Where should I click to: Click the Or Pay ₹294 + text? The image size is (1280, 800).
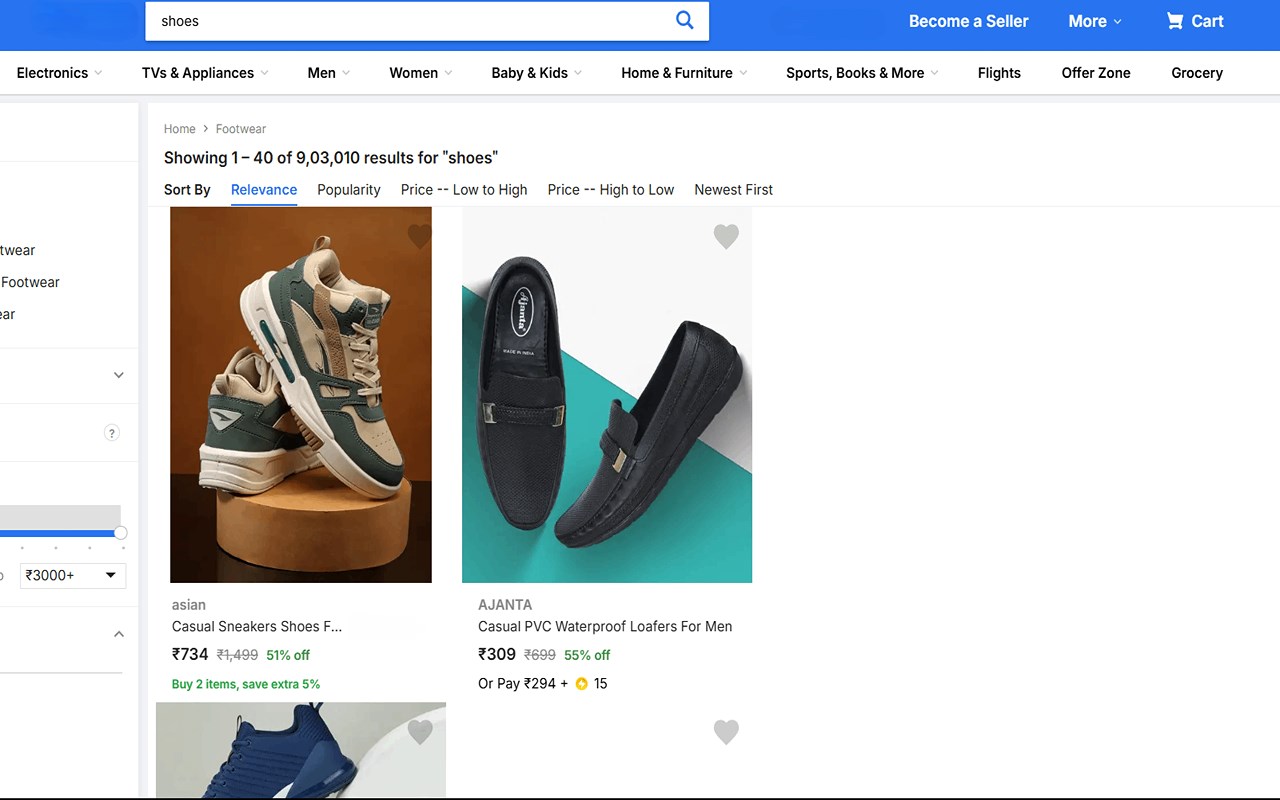pos(523,684)
